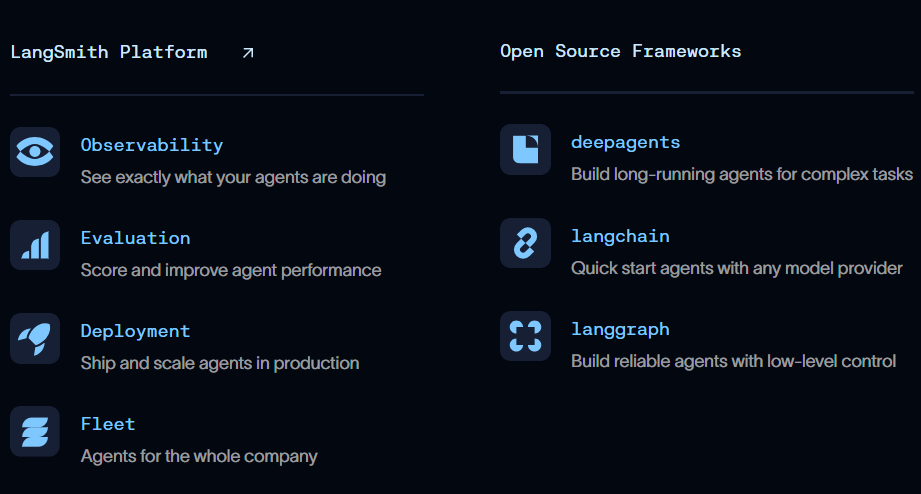This screenshot has width=921, height=494.
Task: Click the Open Source Frameworks heading
Action: coord(620,51)
